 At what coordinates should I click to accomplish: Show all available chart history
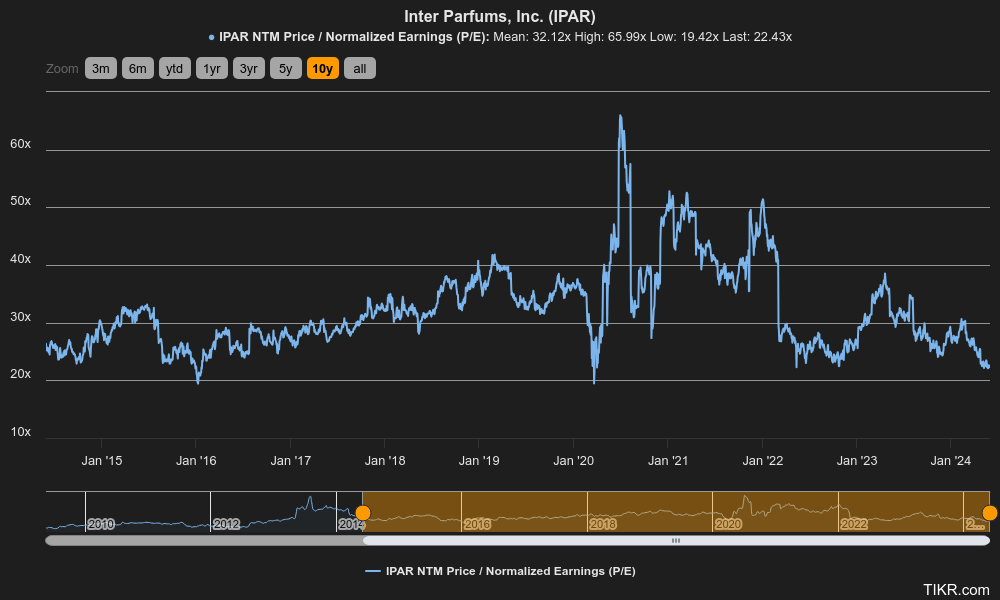pos(359,68)
